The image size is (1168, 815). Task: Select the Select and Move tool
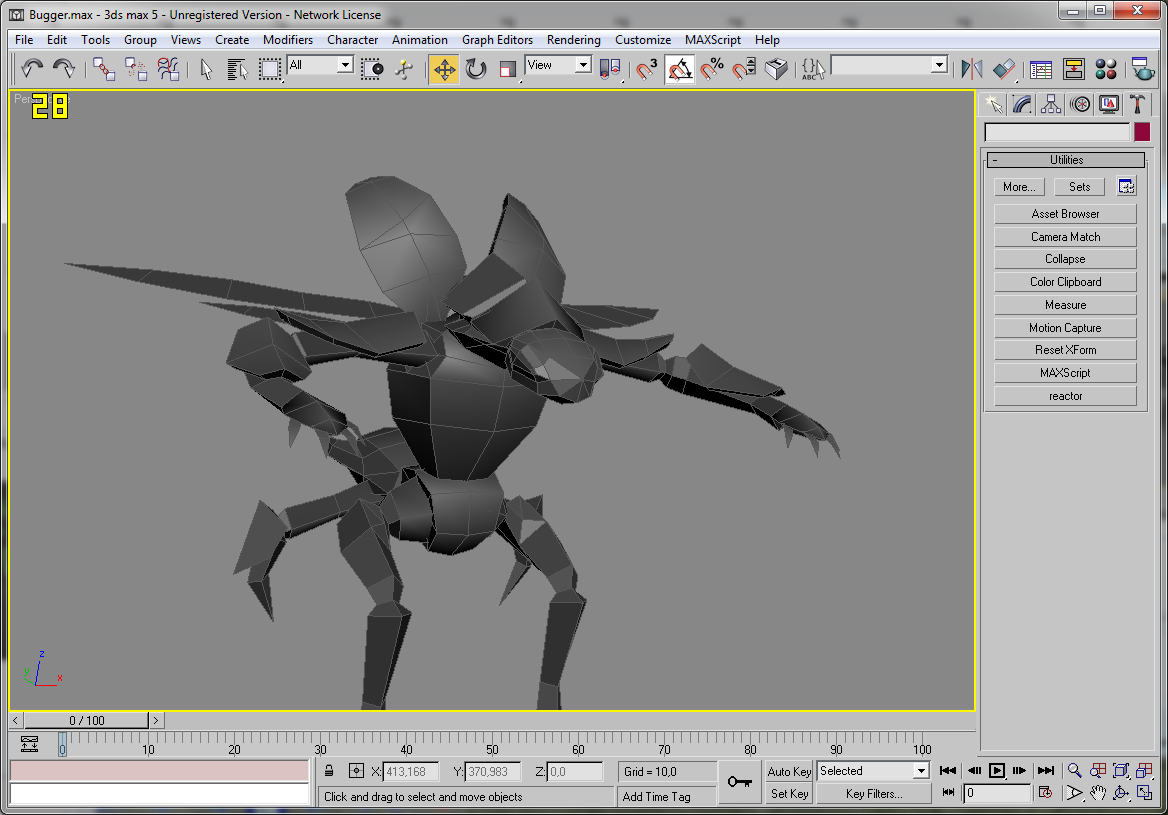tap(444, 69)
